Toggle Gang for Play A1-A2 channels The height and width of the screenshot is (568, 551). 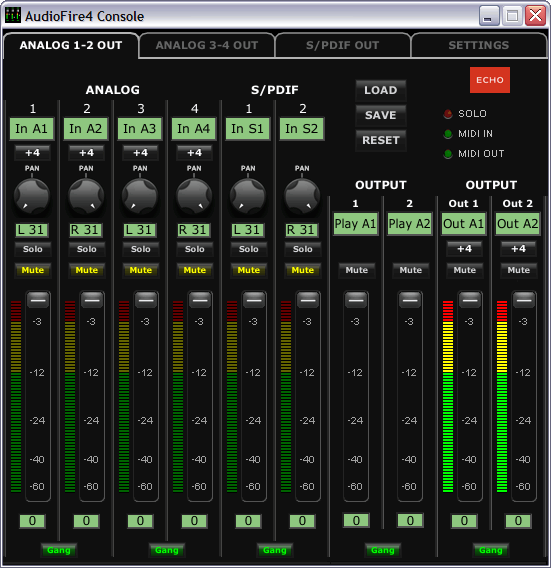(x=383, y=550)
